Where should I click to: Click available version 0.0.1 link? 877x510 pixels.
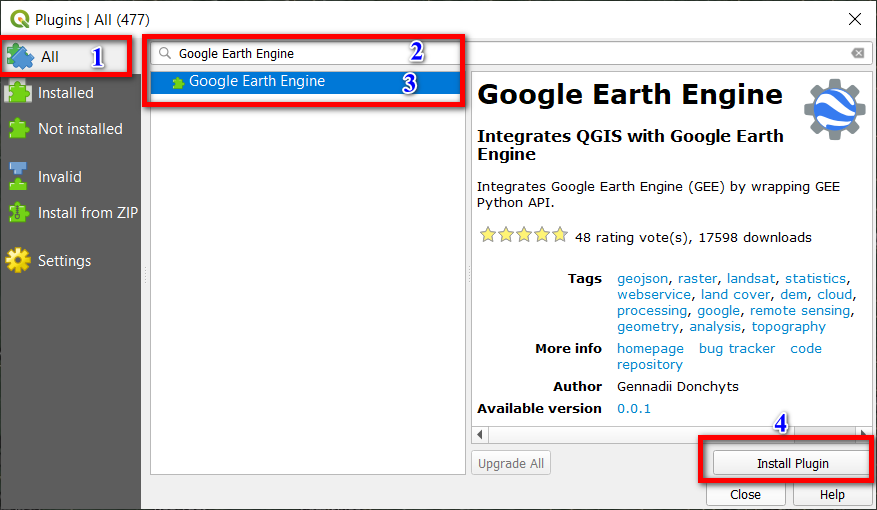(634, 409)
